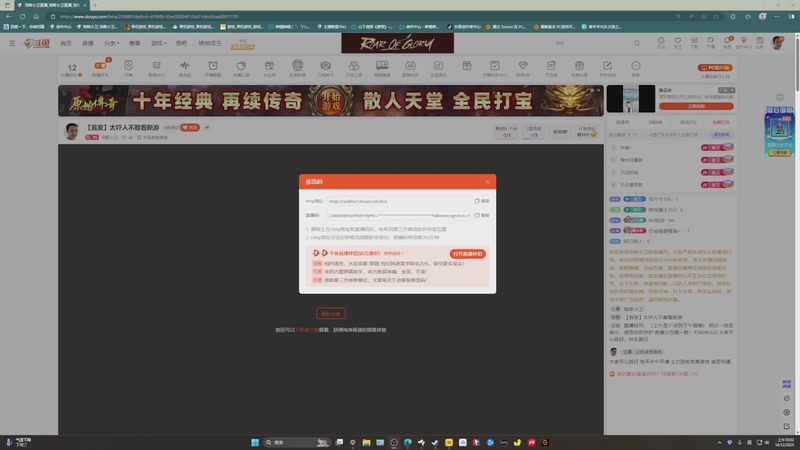Image resolution: width=800 pixels, height=450 pixels.
Task: Click the search magnifier icon in header
Action: tap(637, 43)
